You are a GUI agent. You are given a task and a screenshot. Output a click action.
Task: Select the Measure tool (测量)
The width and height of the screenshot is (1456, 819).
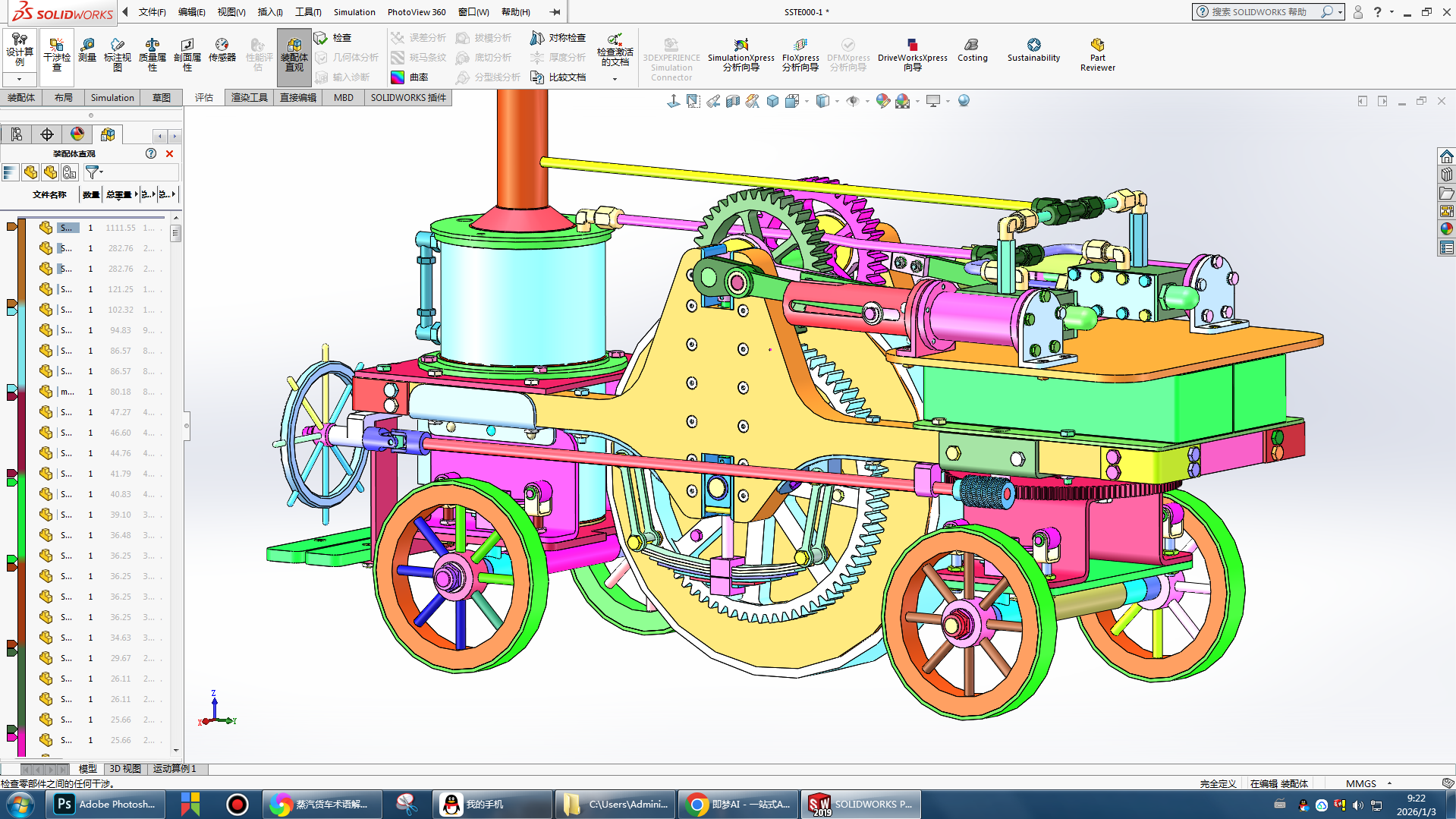pos(87,50)
